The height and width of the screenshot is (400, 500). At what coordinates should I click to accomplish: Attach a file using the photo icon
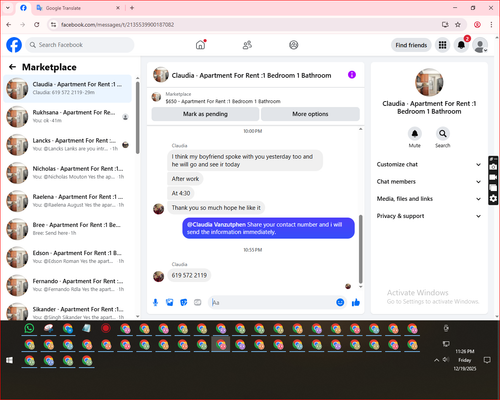point(170,302)
